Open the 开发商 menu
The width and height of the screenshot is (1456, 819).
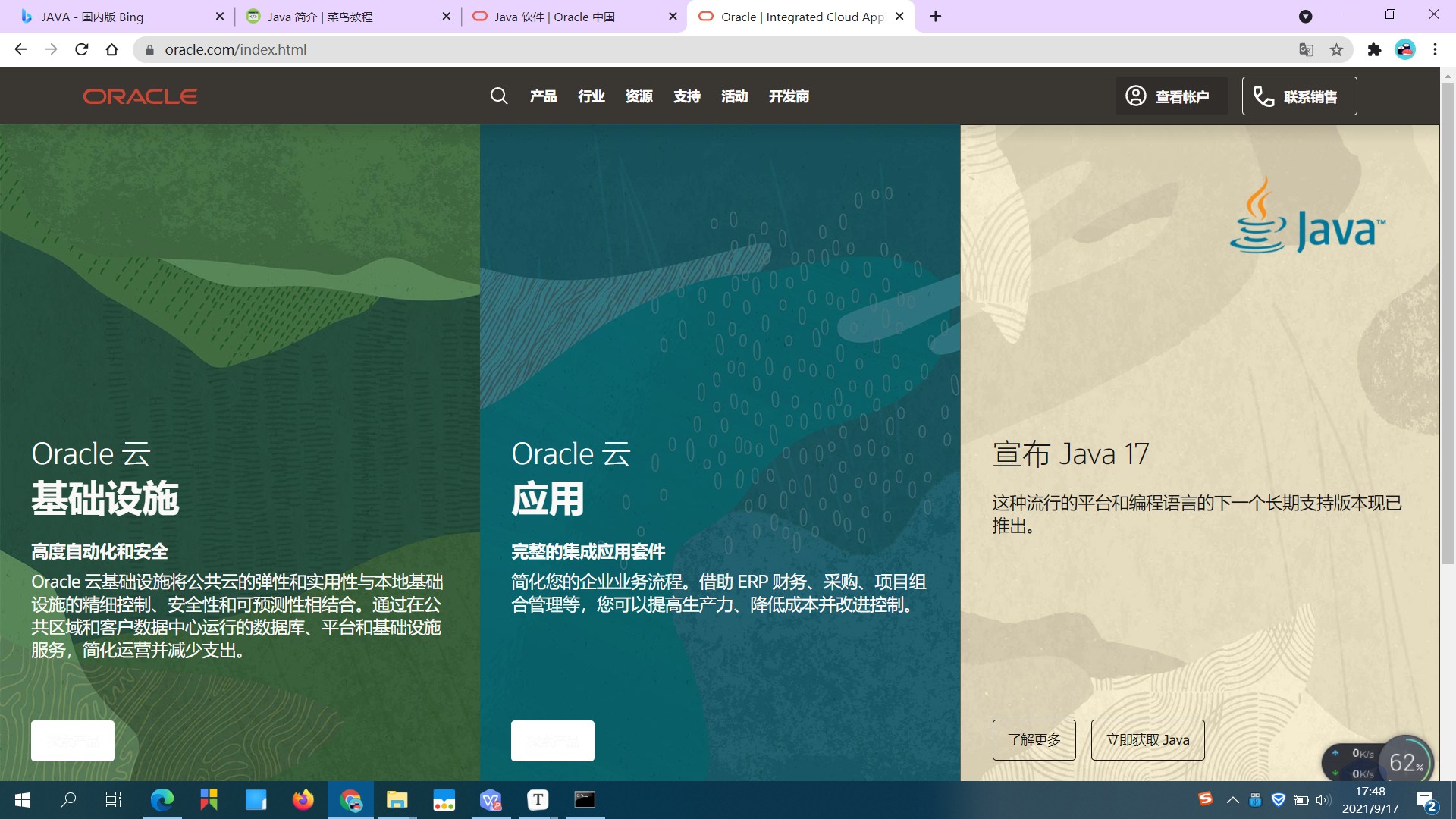[789, 96]
